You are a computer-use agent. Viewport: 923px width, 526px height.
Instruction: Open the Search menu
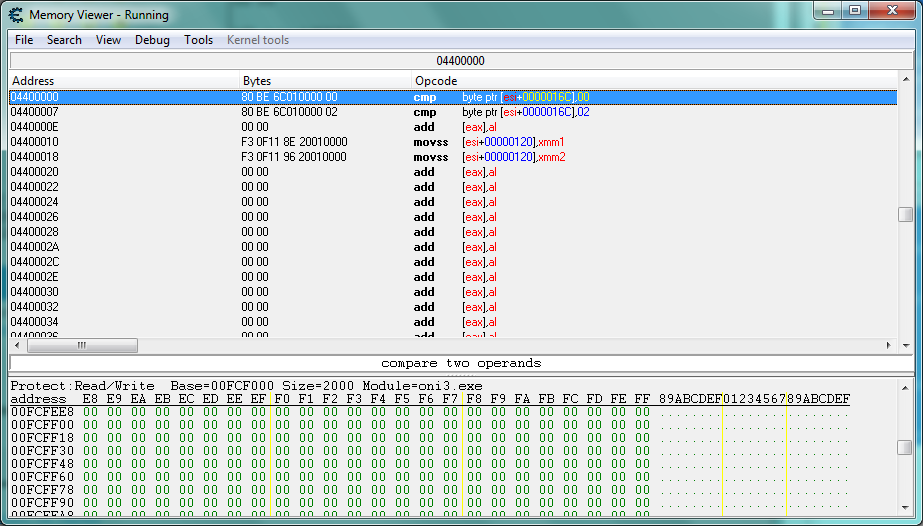[x=64, y=40]
